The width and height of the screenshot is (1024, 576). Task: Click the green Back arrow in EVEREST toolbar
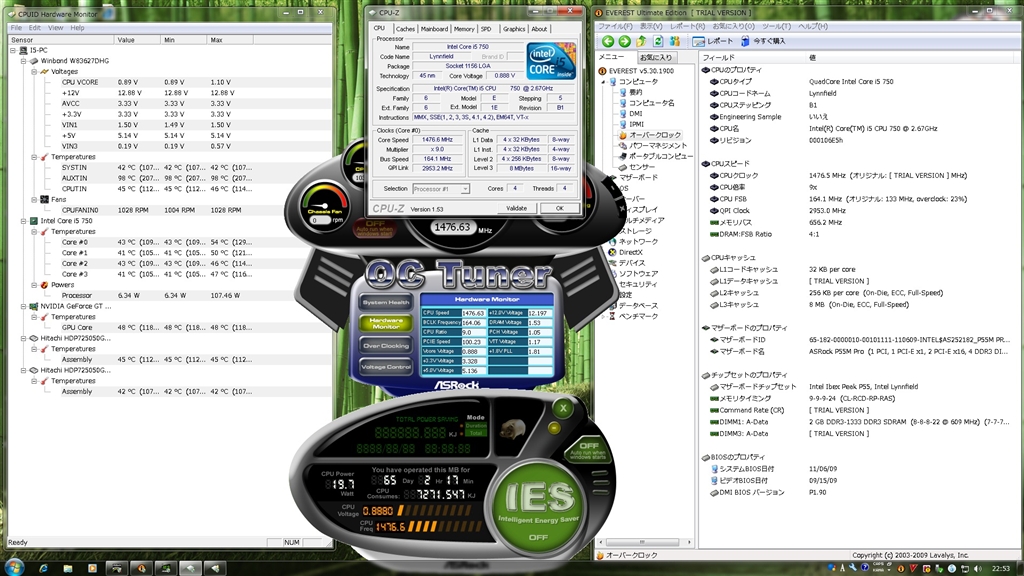coord(608,41)
